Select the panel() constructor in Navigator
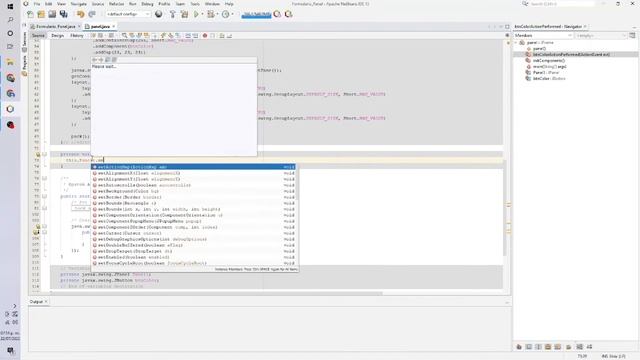The width and height of the screenshot is (640, 360). (x=539, y=49)
